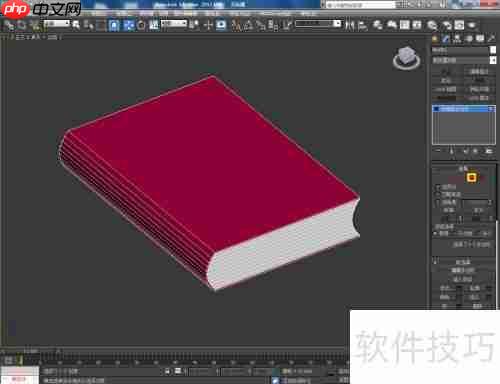This screenshot has height=384, width=500.
Task: Open the Layer Manager
Action: point(378,25)
